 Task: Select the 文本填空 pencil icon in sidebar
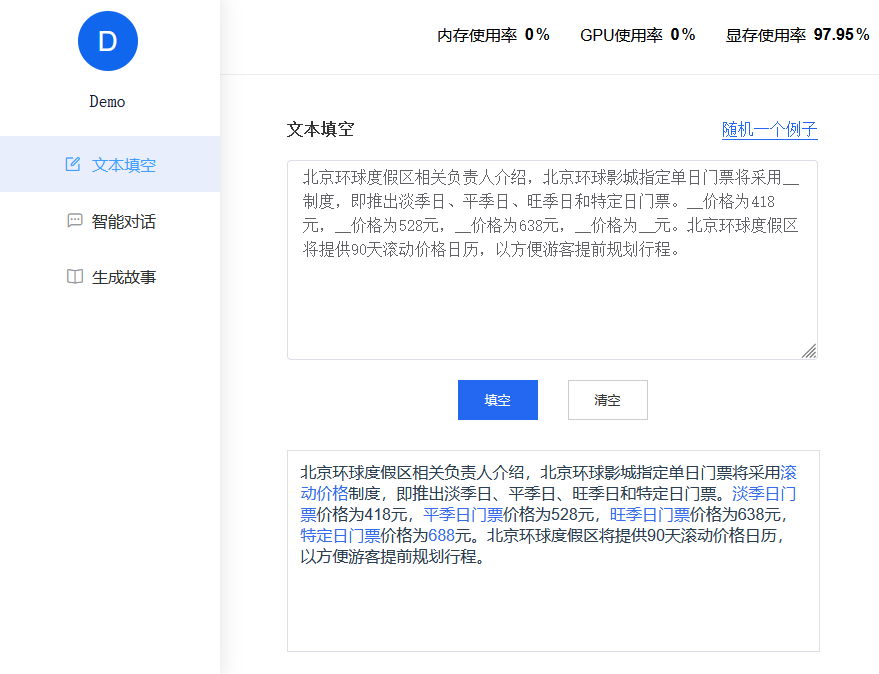[71, 164]
